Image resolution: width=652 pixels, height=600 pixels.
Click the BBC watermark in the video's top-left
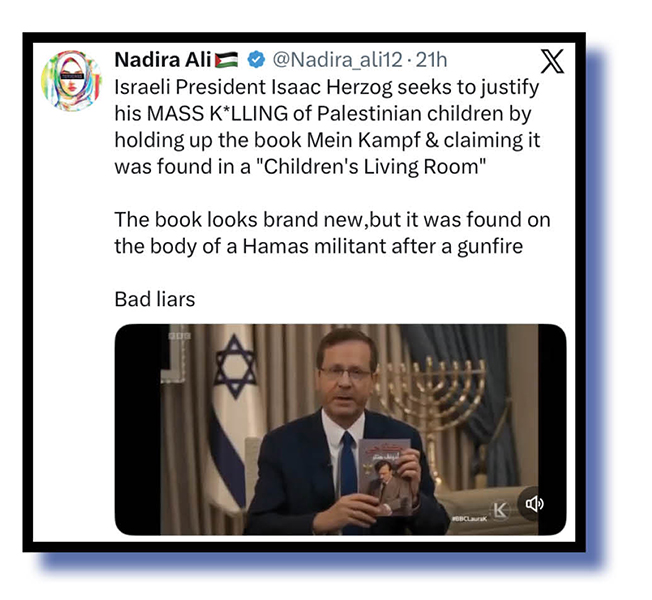(x=180, y=336)
